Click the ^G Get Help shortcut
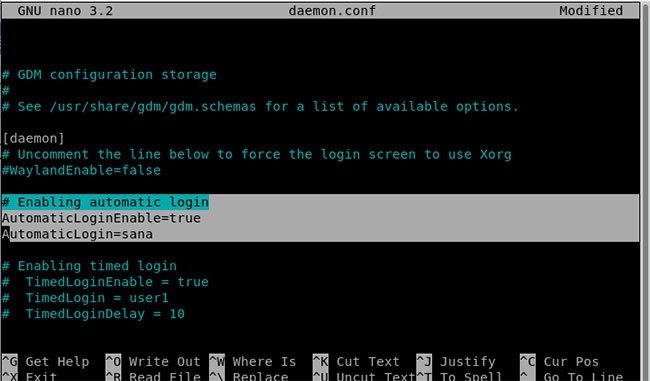650x381 pixels. (x=46, y=362)
